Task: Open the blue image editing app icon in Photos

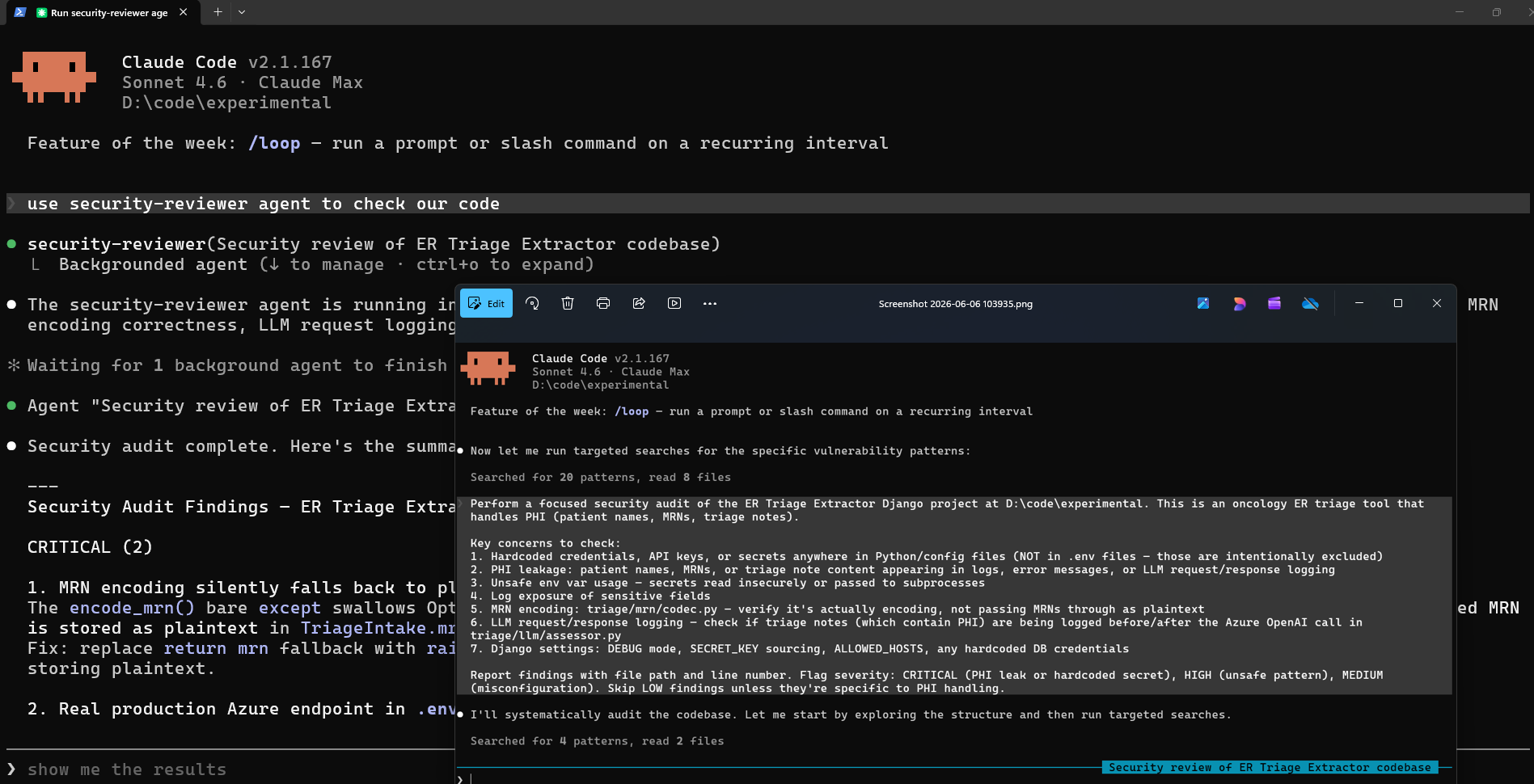Action: coord(1203,303)
